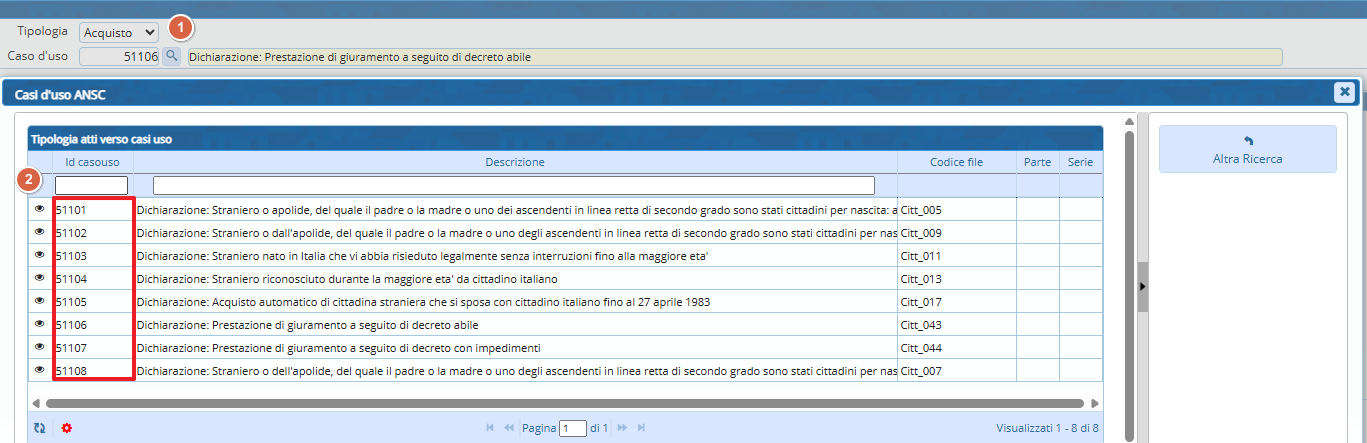Image resolution: width=1367 pixels, height=443 pixels.
Task: Click the eye icon for row 51103
Action: (x=40, y=255)
